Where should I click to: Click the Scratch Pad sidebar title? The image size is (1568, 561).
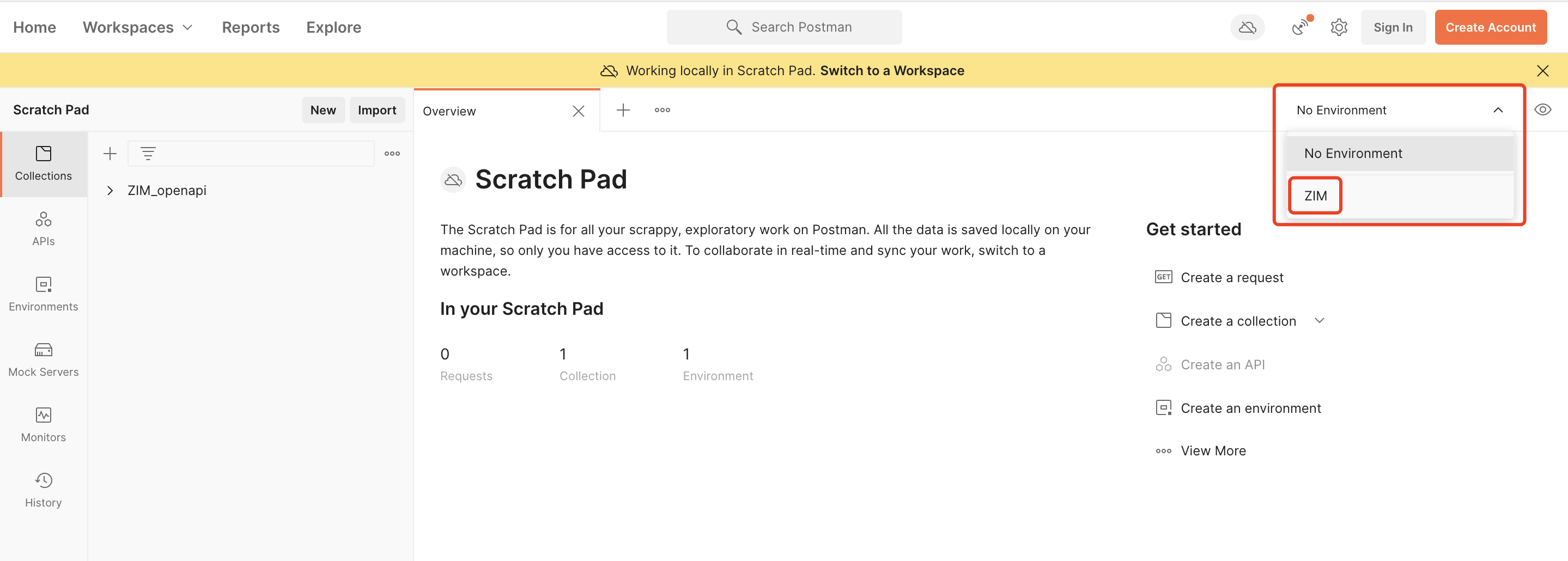click(51, 110)
